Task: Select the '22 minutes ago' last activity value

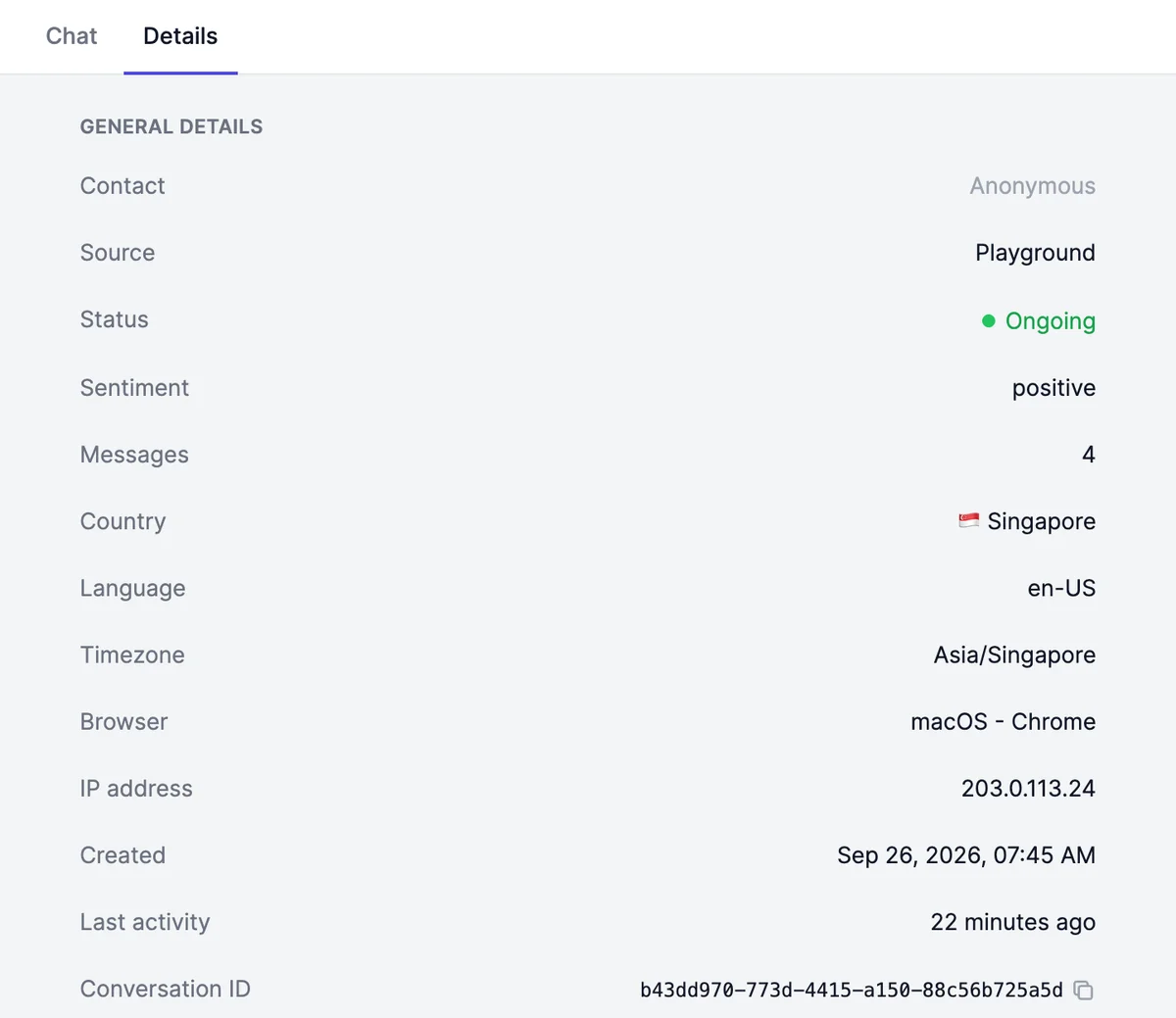Action: click(x=1013, y=922)
